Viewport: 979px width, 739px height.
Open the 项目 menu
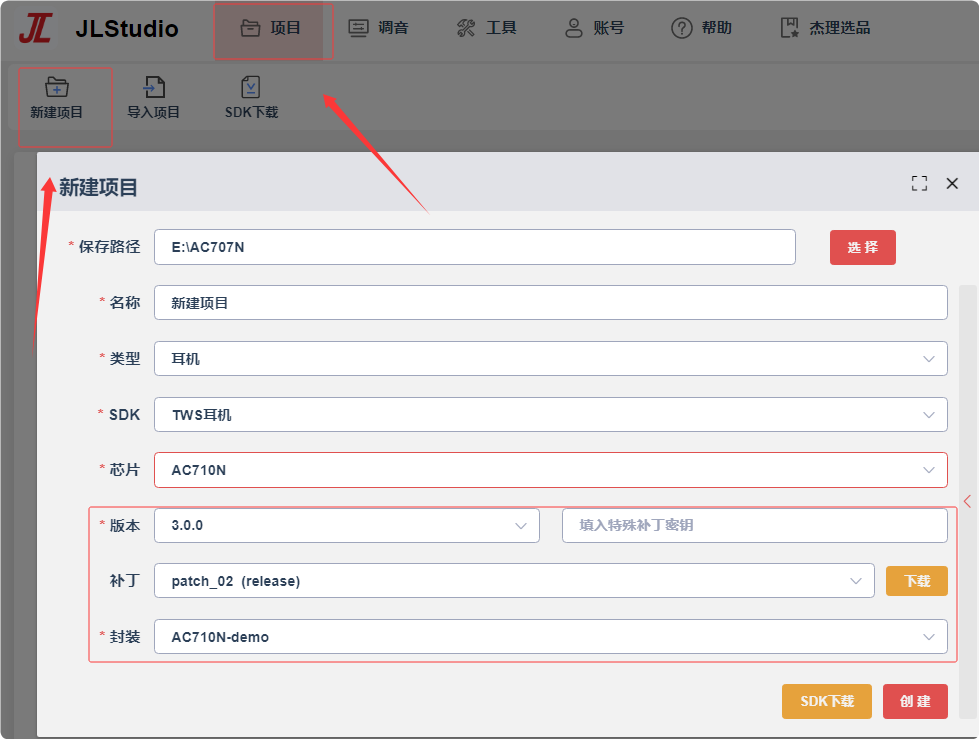coord(271,28)
